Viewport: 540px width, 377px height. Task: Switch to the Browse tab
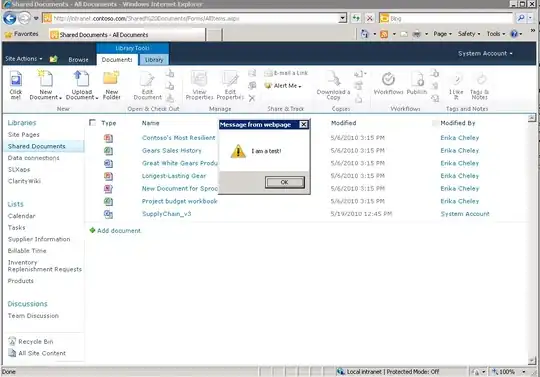[x=78, y=60]
